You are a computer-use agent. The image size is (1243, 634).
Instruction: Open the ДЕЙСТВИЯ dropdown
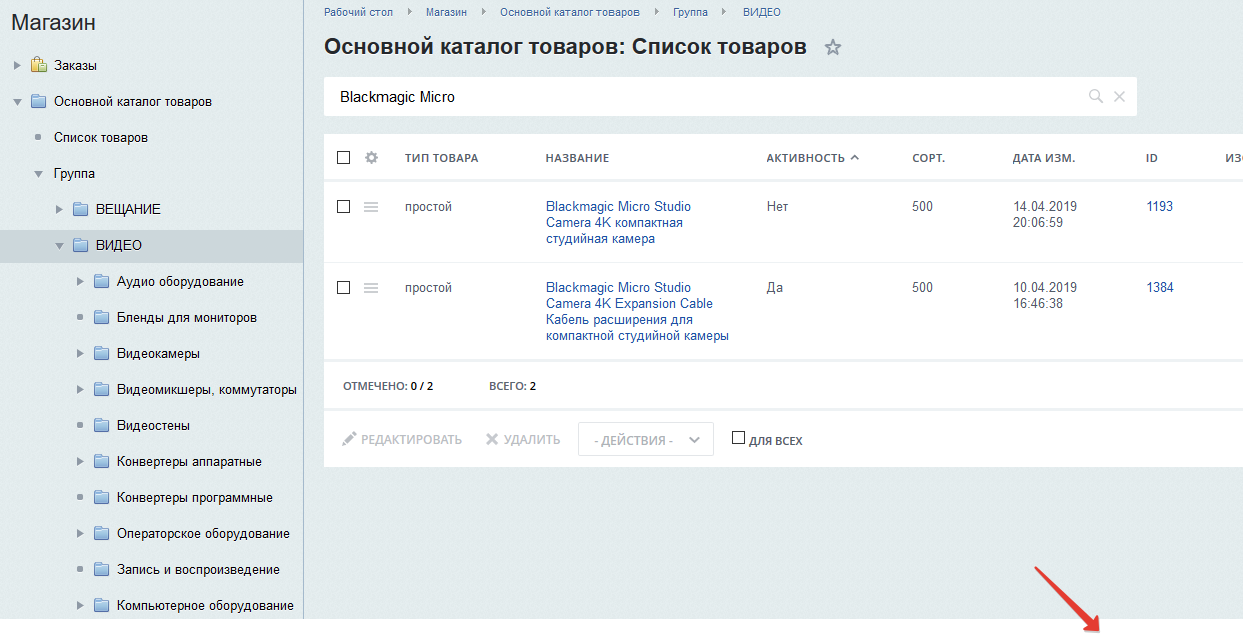[645, 440]
